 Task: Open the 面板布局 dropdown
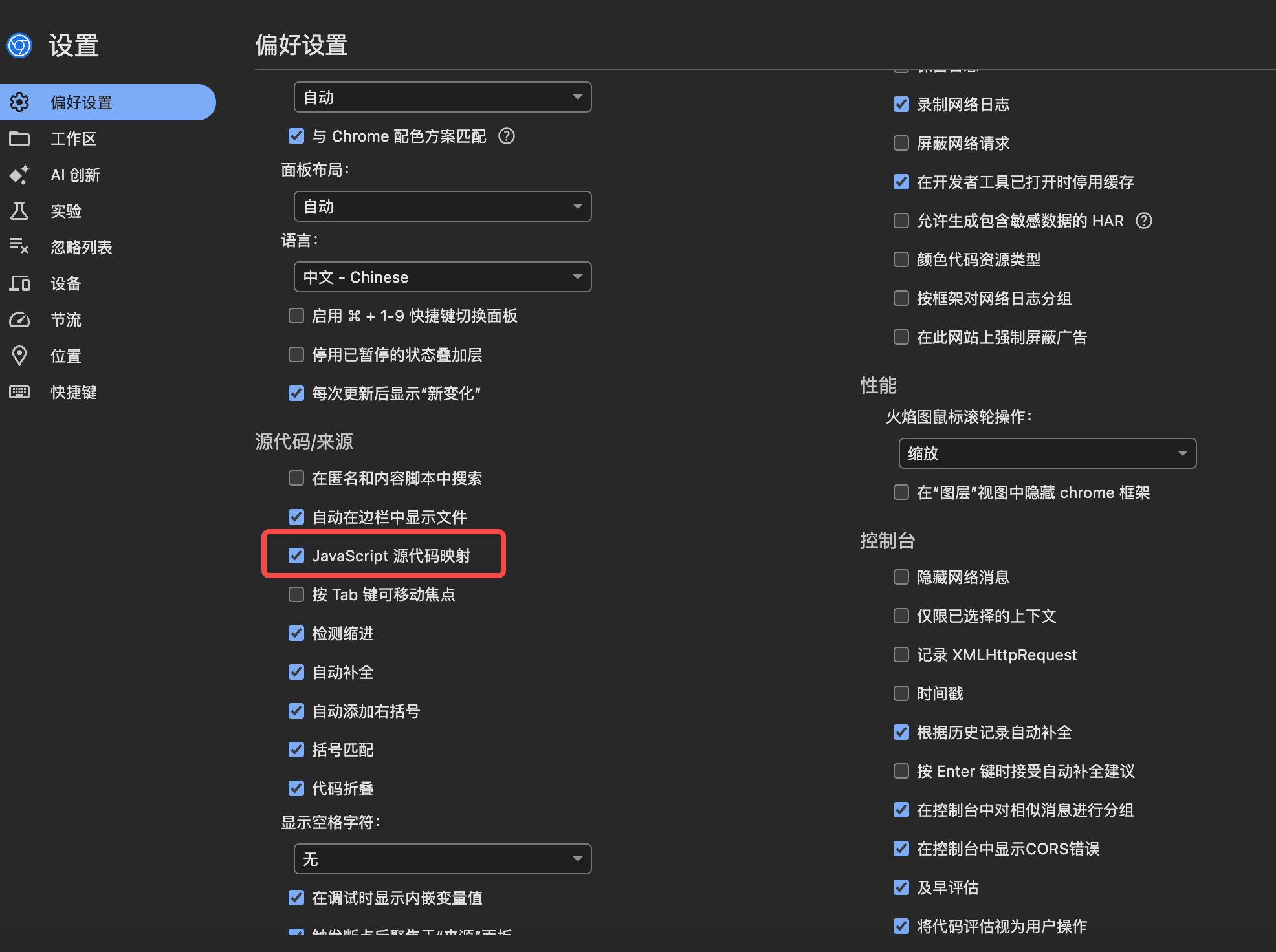click(x=443, y=206)
